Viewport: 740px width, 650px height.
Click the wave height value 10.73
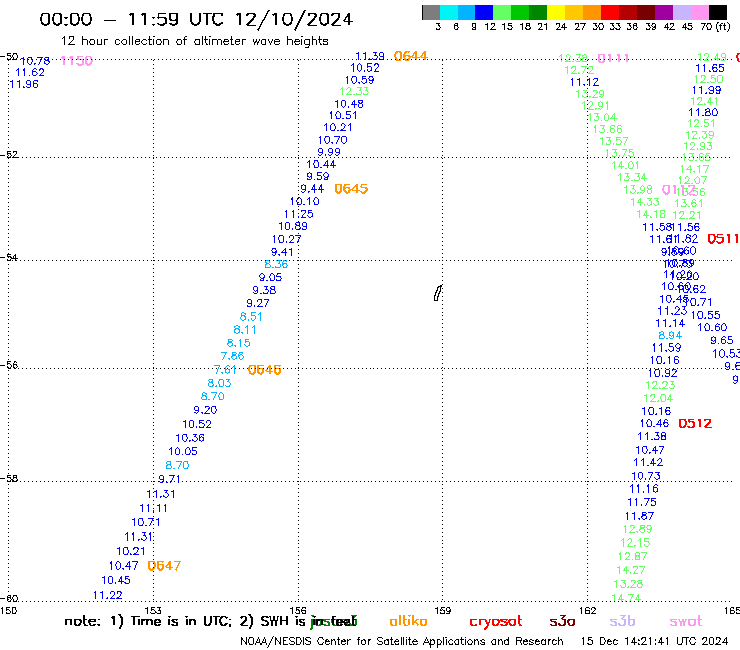(646, 476)
